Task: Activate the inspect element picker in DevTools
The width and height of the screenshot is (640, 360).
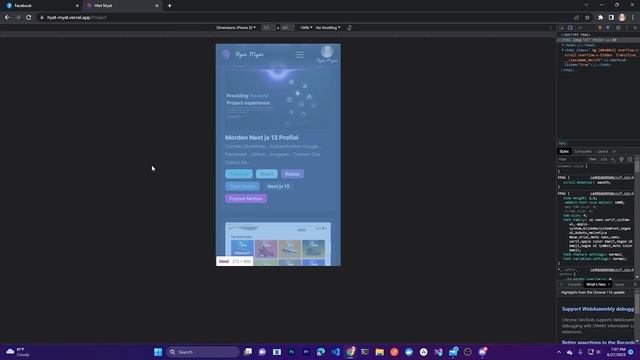Action: point(562,28)
